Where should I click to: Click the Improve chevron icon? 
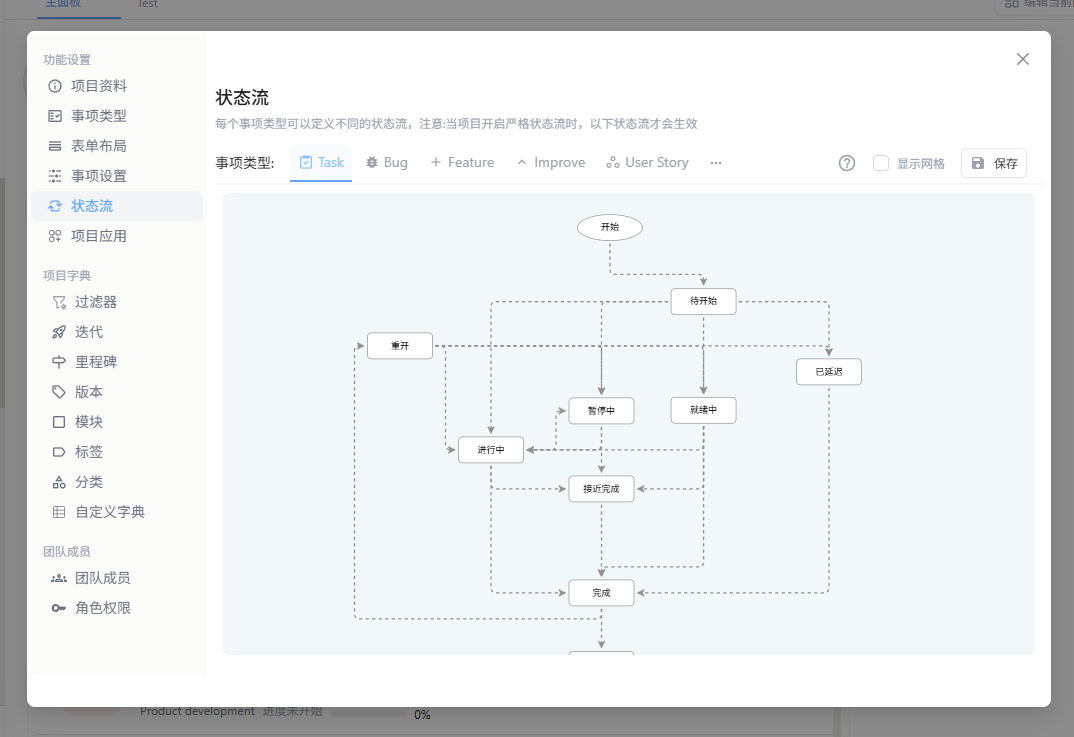pyautogui.click(x=522, y=162)
